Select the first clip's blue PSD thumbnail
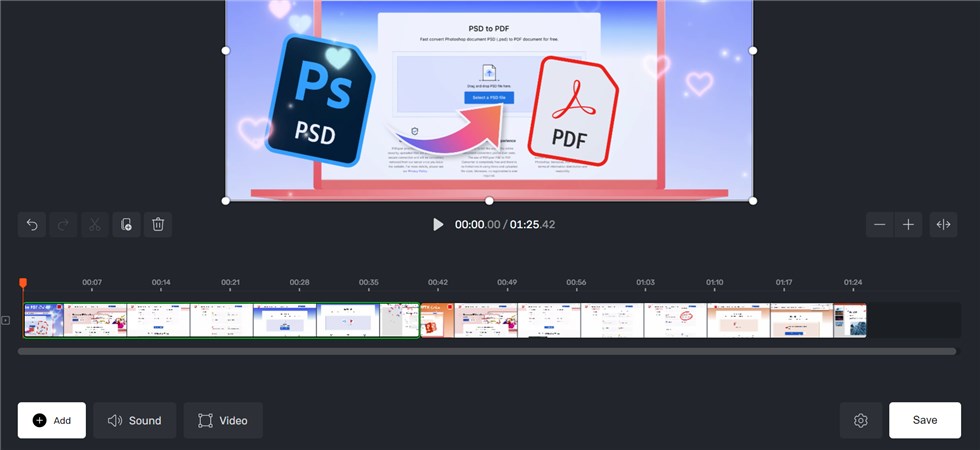980x450 pixels. [x=44, y=321]
